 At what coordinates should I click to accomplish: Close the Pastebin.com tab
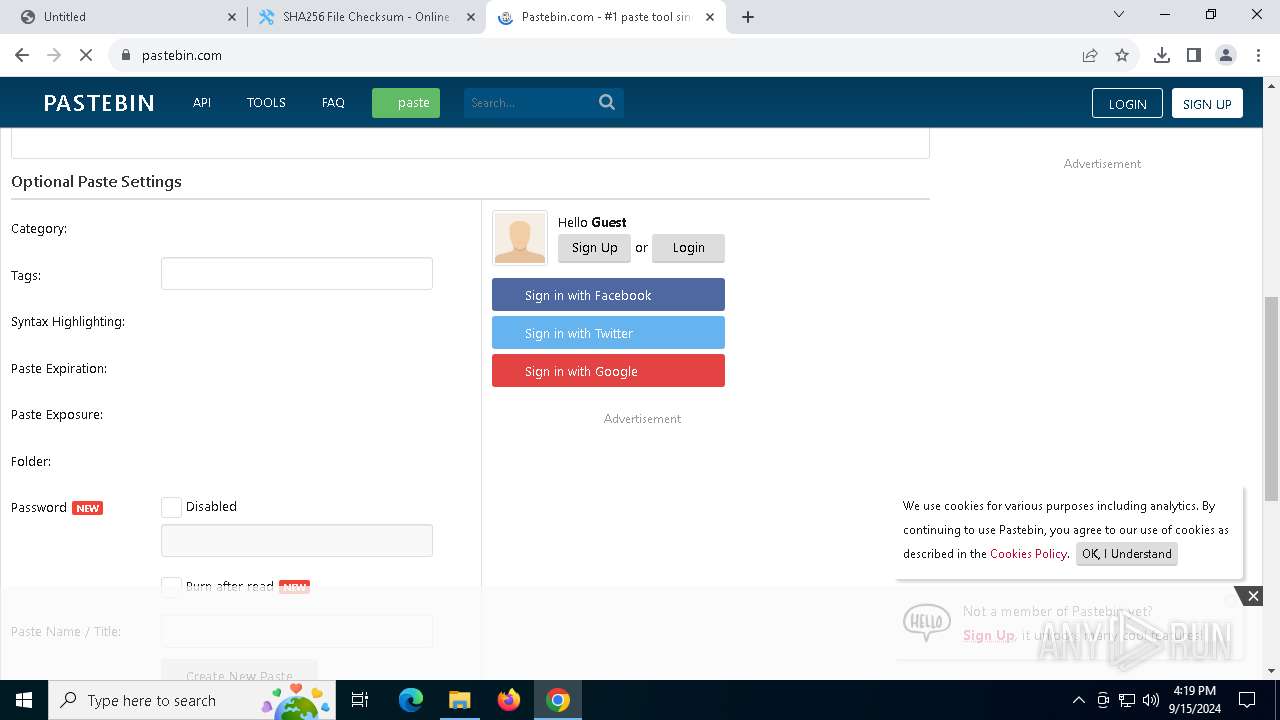(x=711, y=17)
